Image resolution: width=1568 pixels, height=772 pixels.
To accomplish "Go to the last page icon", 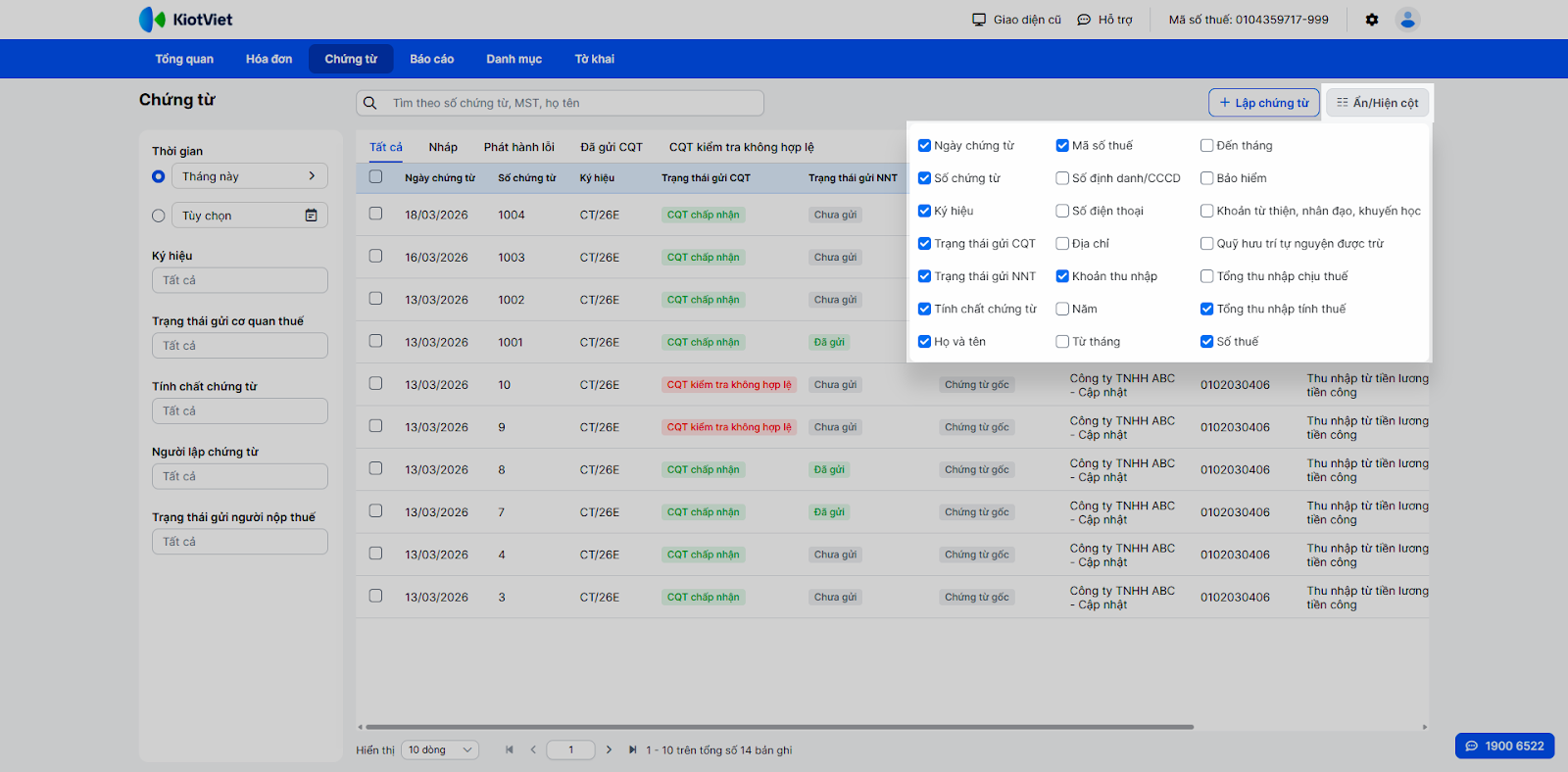I will tap(632, 750).
